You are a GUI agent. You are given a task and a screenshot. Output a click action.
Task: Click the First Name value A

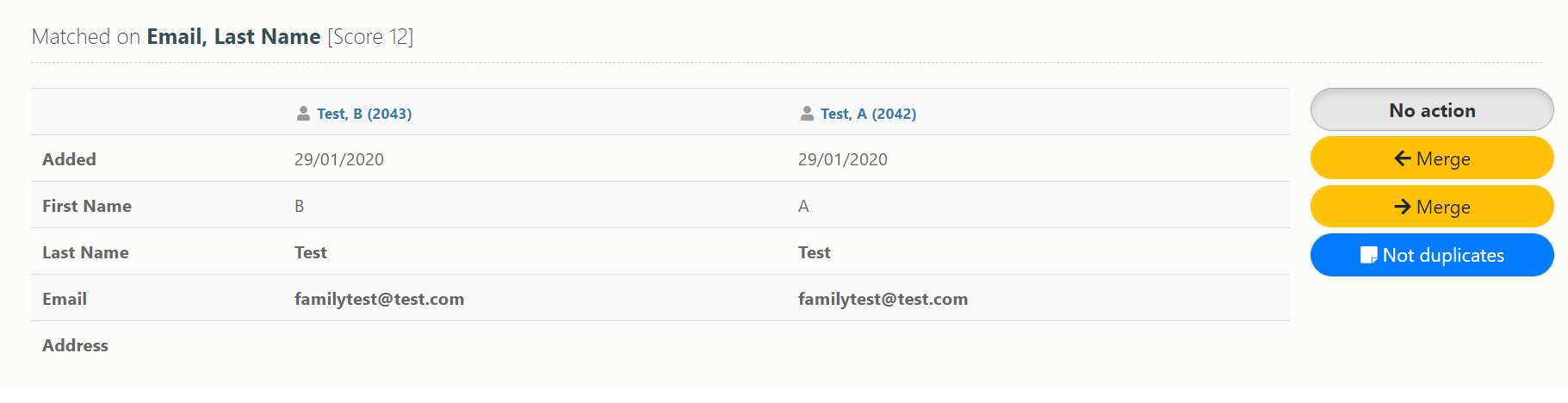(803, 206)
